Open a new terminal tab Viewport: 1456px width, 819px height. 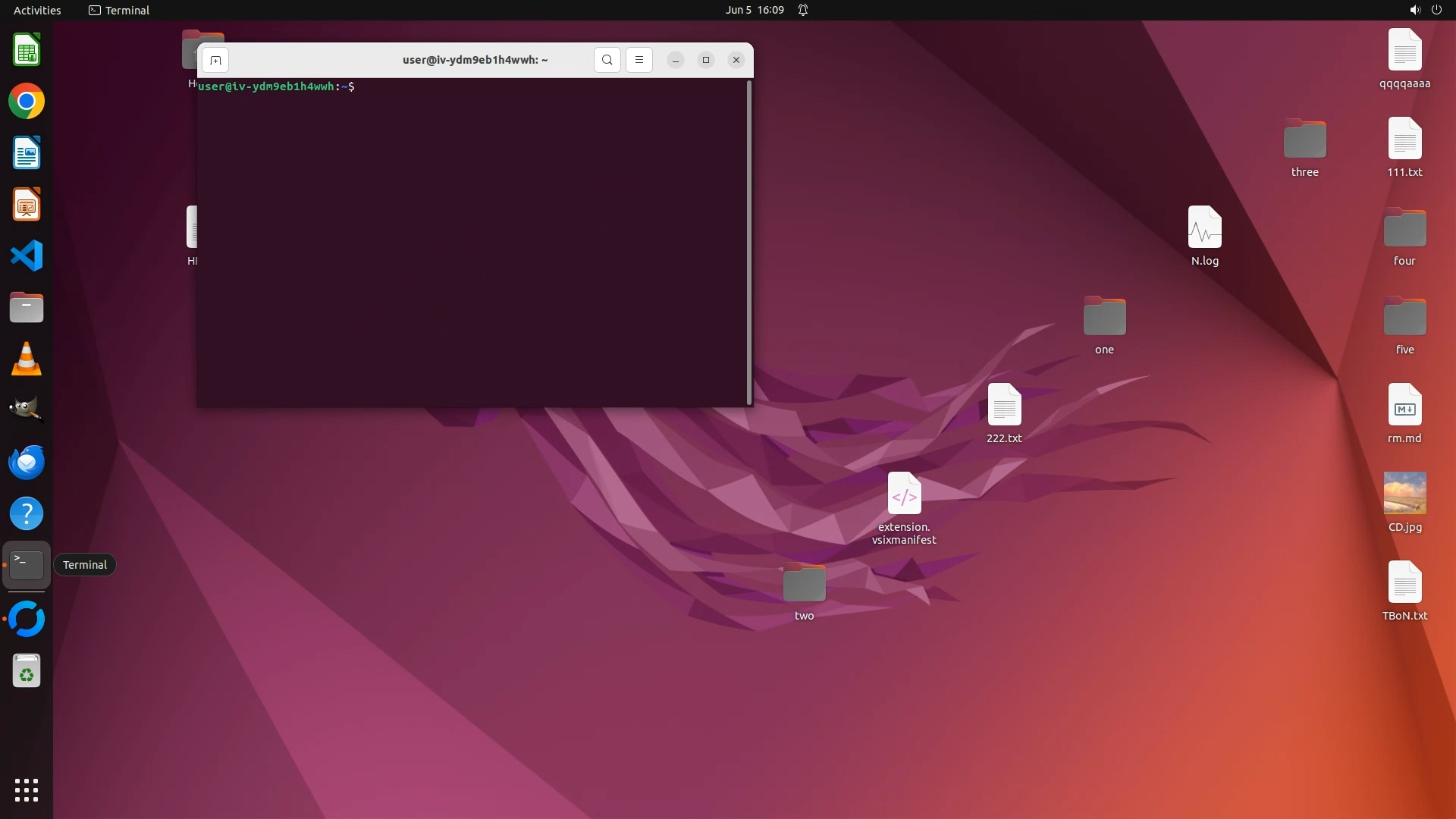[215, 60]
